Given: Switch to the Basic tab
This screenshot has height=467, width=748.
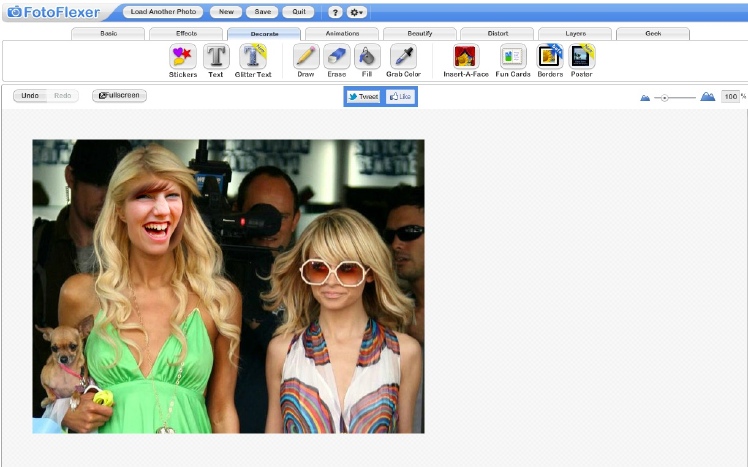Looking at the screenshot, I should tap(108, 34).
